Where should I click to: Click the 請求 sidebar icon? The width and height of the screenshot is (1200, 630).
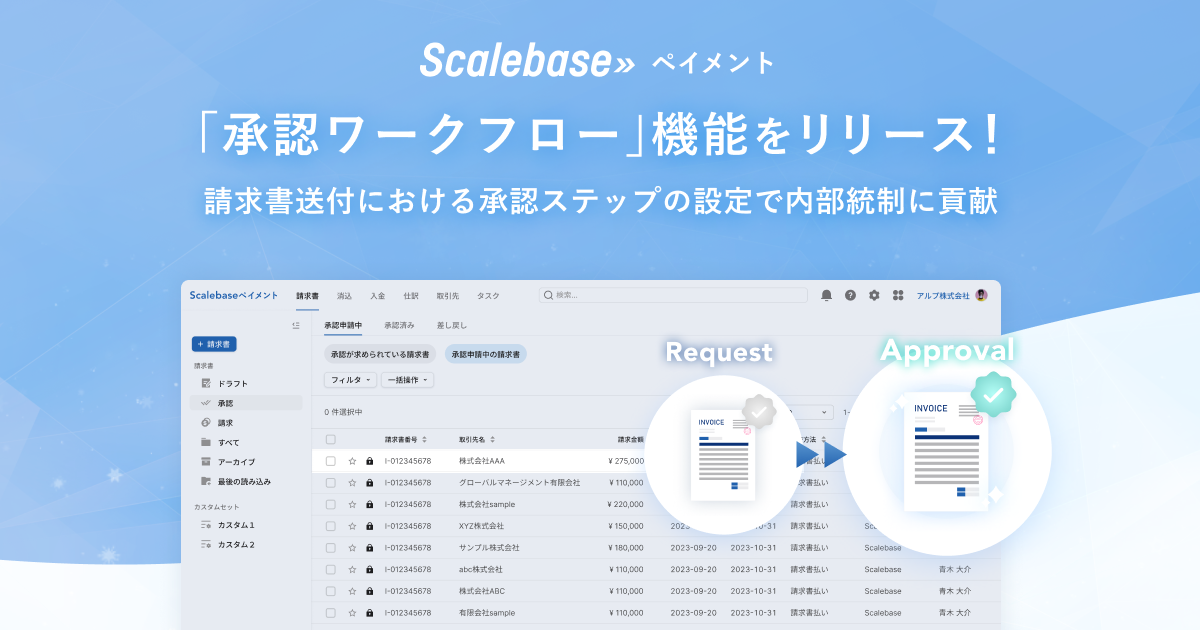click(x=205, y=423)
